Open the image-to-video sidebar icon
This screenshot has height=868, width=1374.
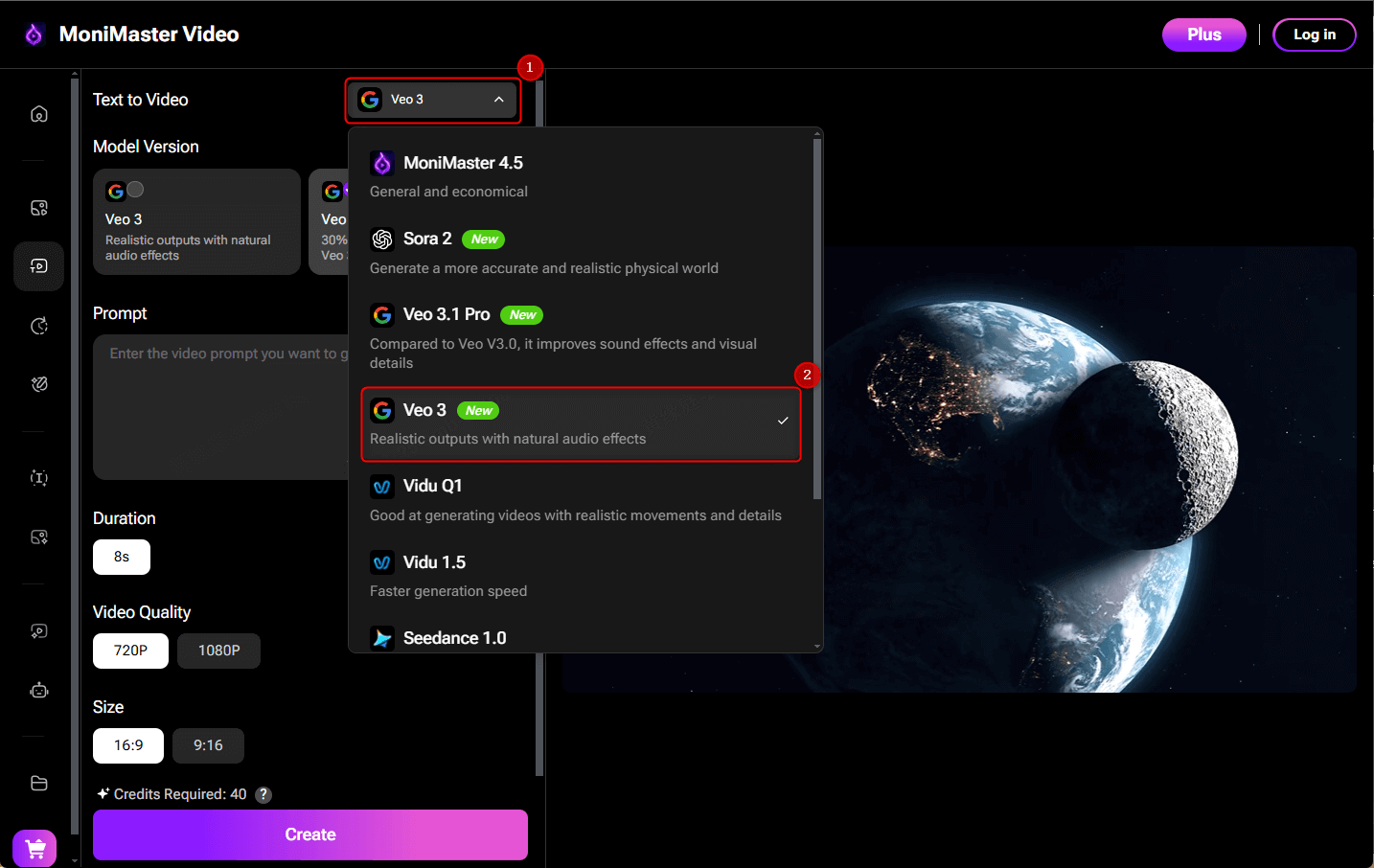(38, 207)
